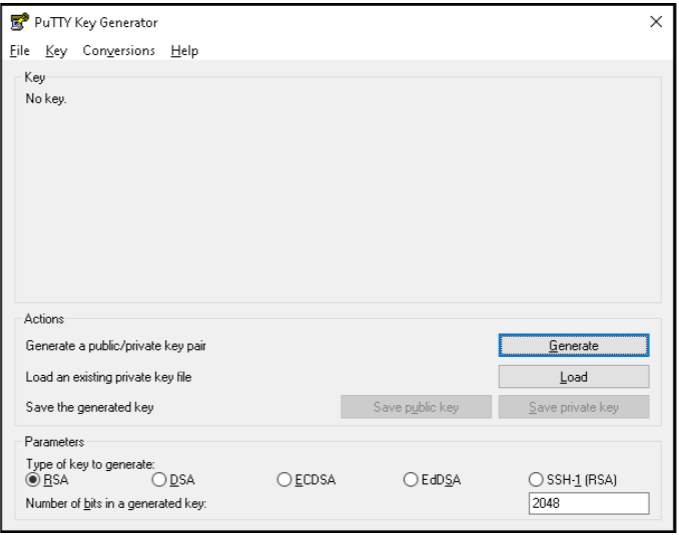Image resolution: width=679 pixels, height=535 pixels.
Task: Click the 'Generate a public/private key pair' label
Action: click(x=116, y=346)
